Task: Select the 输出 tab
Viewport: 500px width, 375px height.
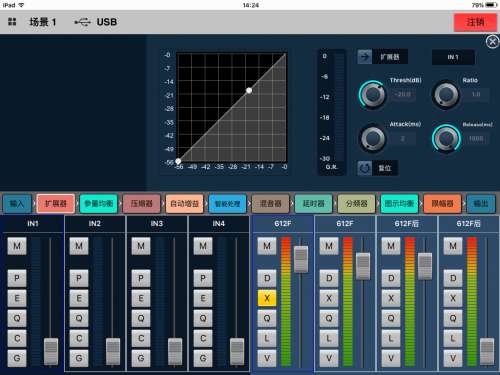Action: coord(481,203)
